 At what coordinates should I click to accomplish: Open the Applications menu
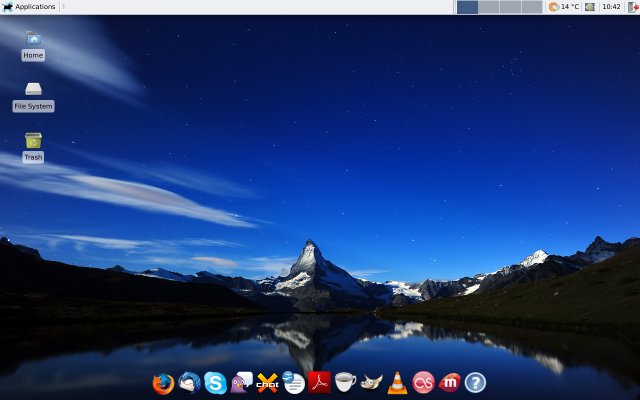[x=29, y=7]
